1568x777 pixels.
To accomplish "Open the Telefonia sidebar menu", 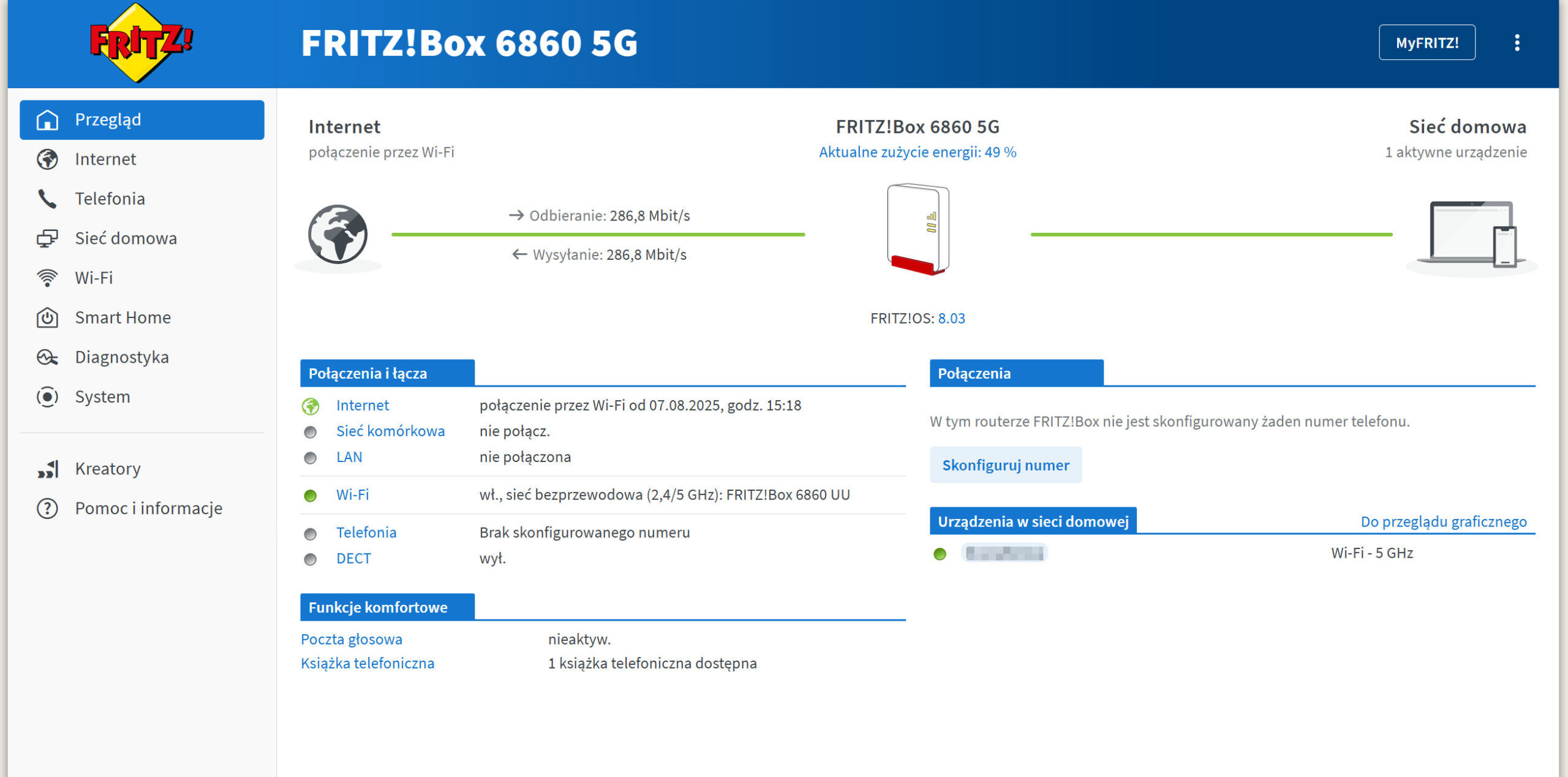I will [142, 199].
